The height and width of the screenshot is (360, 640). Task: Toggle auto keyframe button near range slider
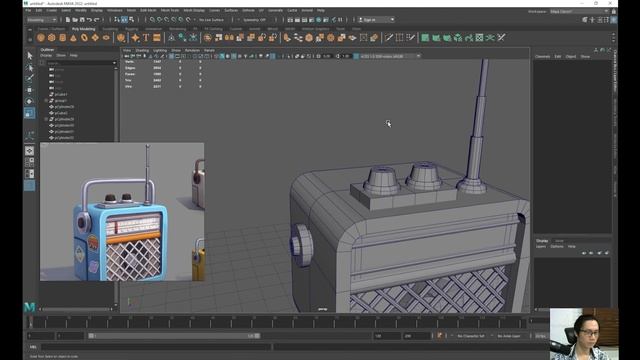coord(440,336)
